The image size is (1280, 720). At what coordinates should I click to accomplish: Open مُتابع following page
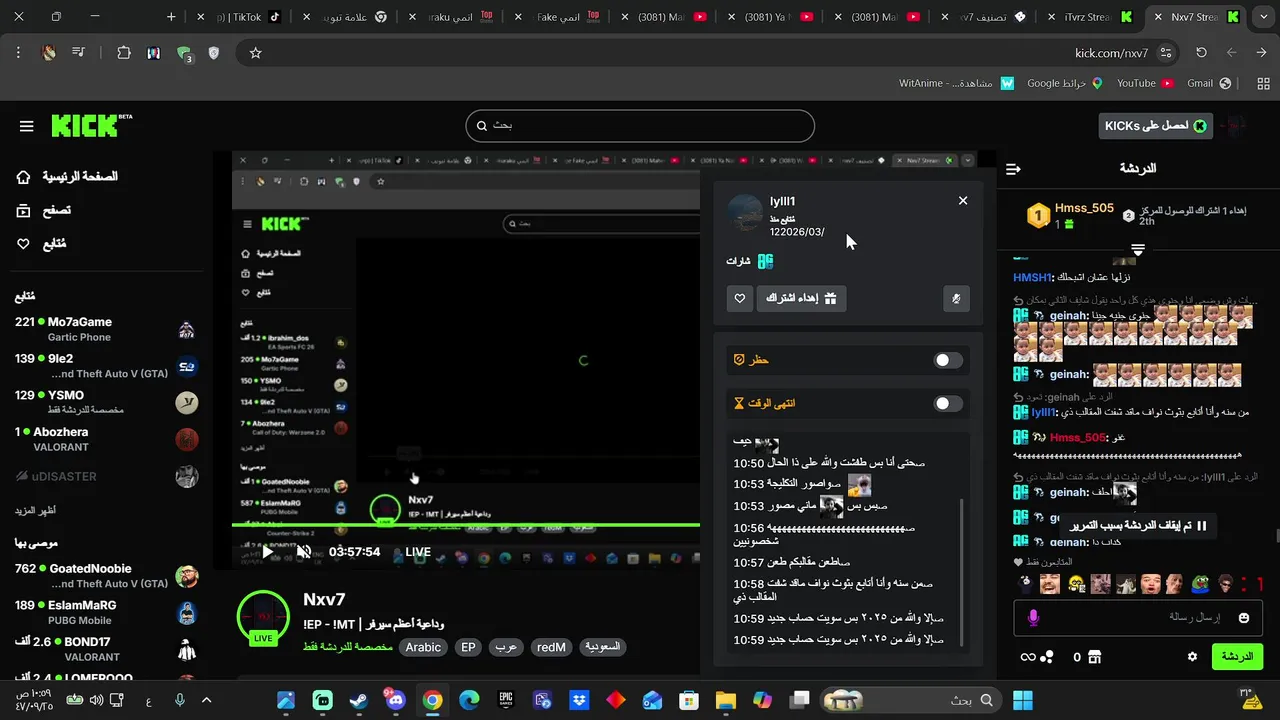coord(41,244)
